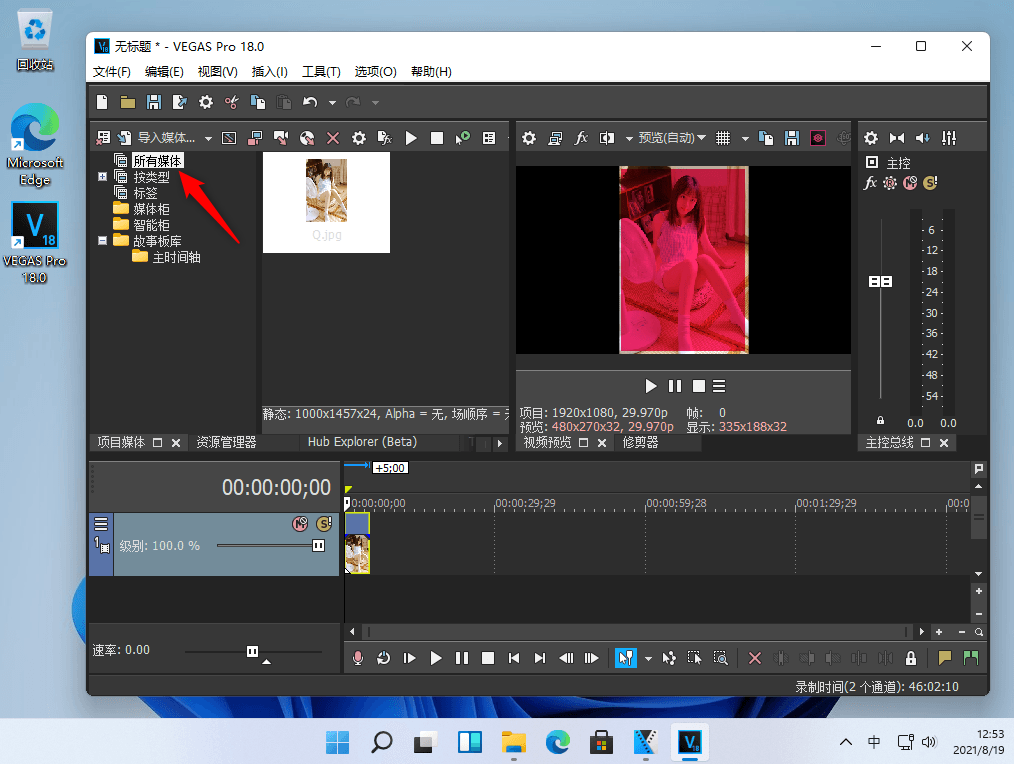Image resolution: width=1014 pixels, height=764 pixels.
Task: Click the Cut scissors icon
Action: click(232, 102)
